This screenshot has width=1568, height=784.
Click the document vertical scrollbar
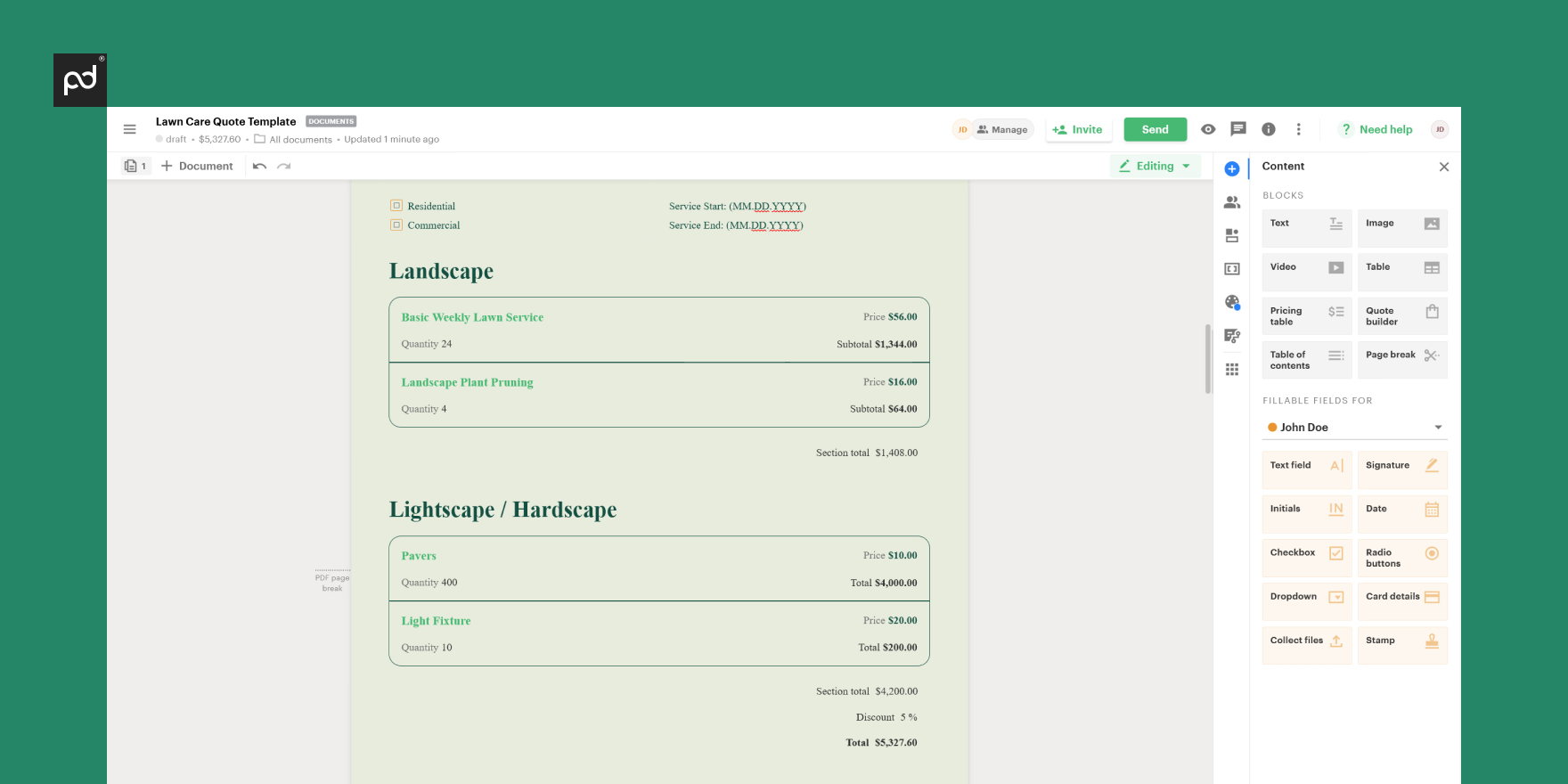[x=1208, y=358]
